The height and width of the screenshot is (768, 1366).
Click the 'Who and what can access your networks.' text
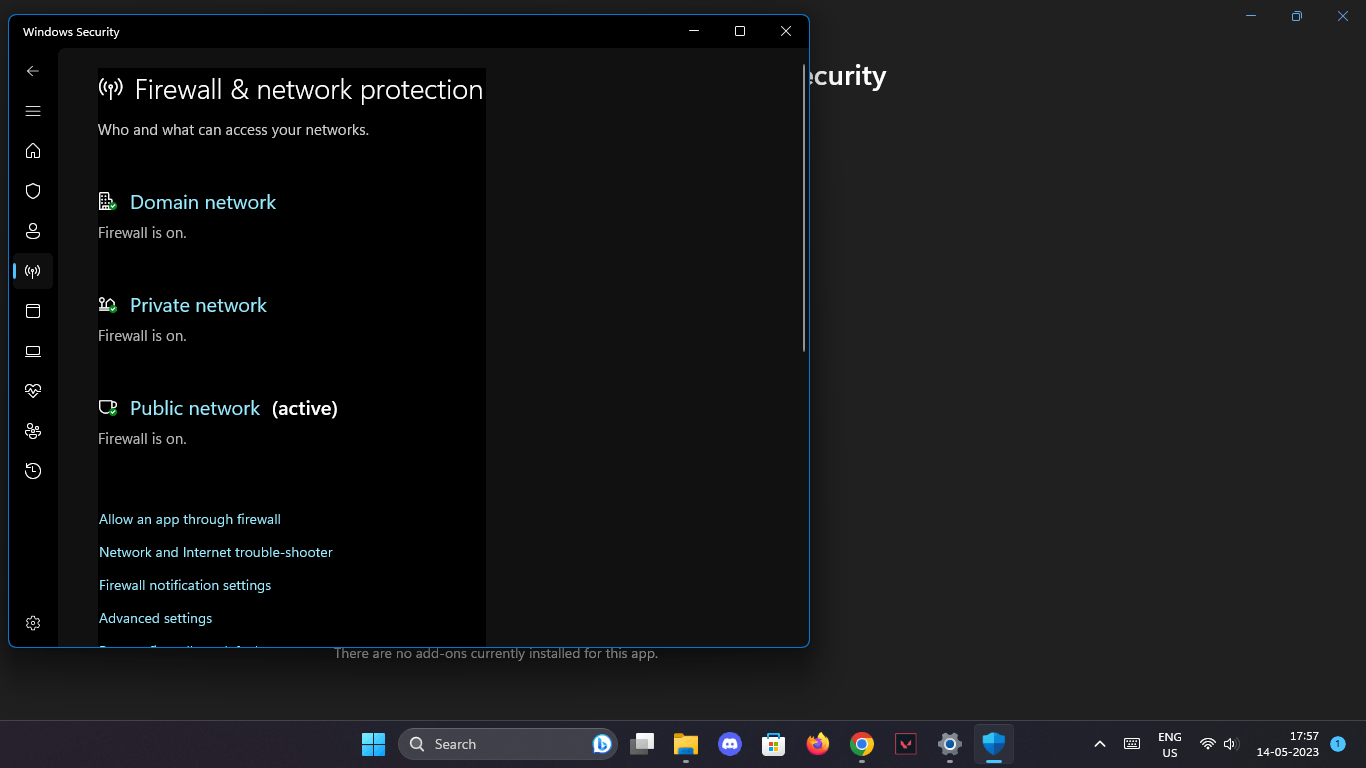(233, 130)
